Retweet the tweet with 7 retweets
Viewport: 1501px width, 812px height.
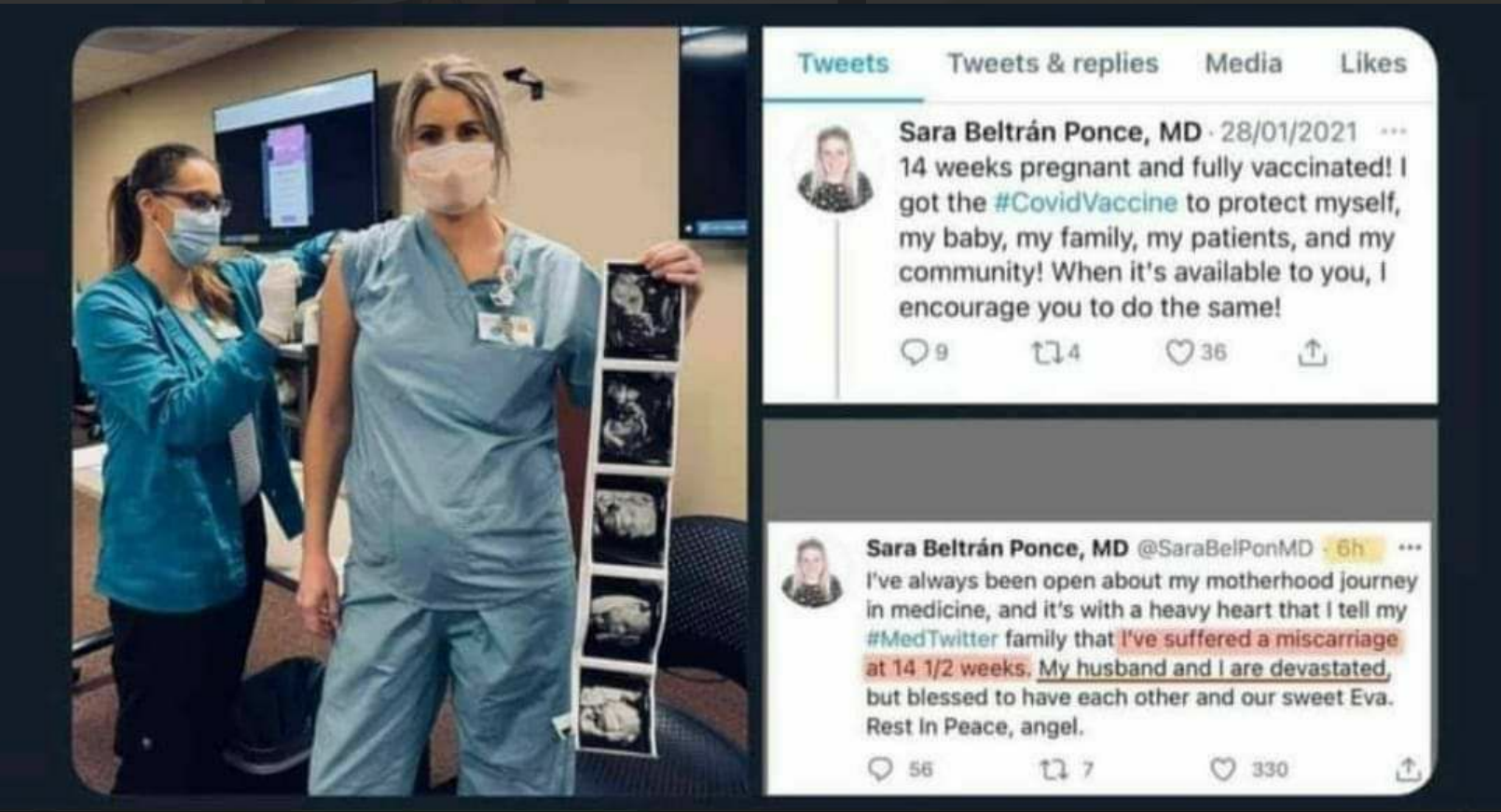[1051, 769]
